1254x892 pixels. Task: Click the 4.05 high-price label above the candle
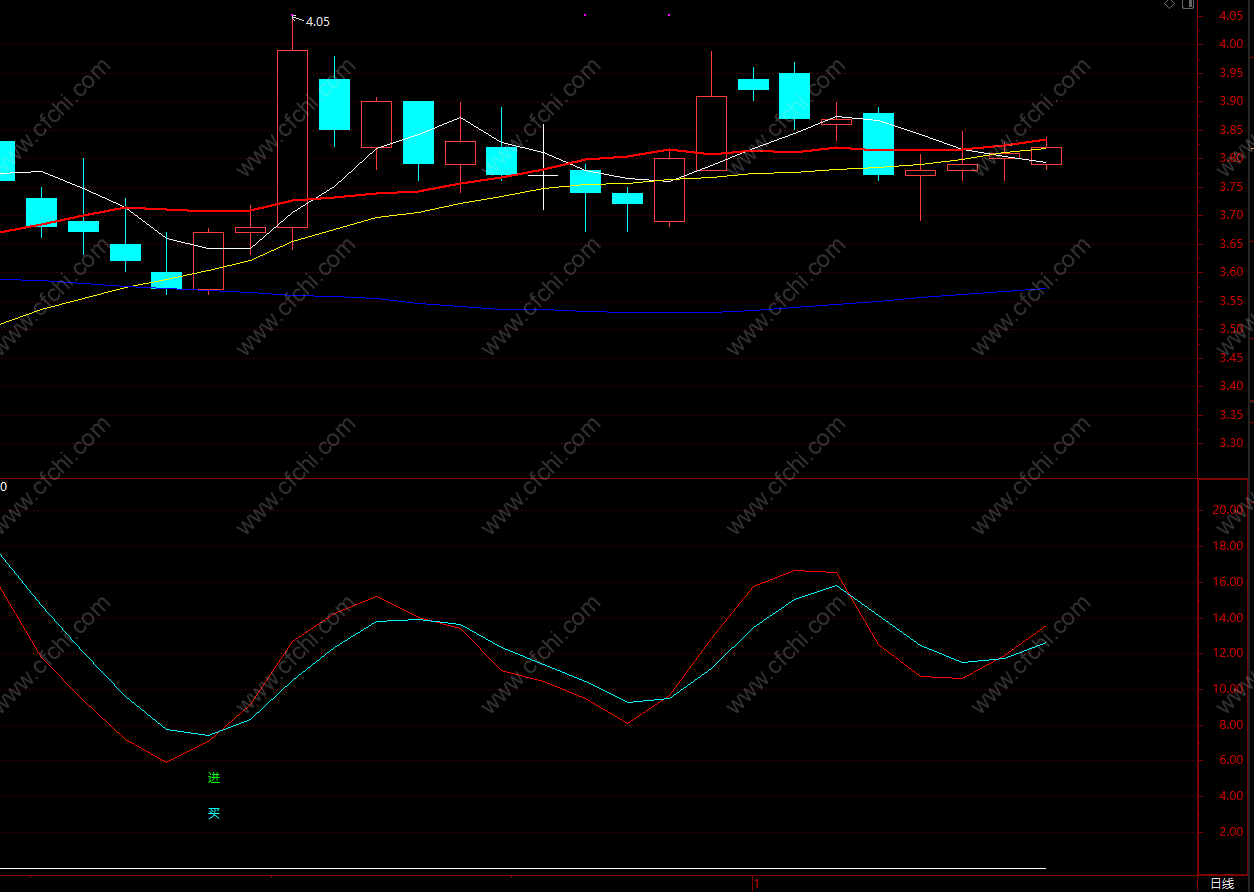tap(317, 21)
